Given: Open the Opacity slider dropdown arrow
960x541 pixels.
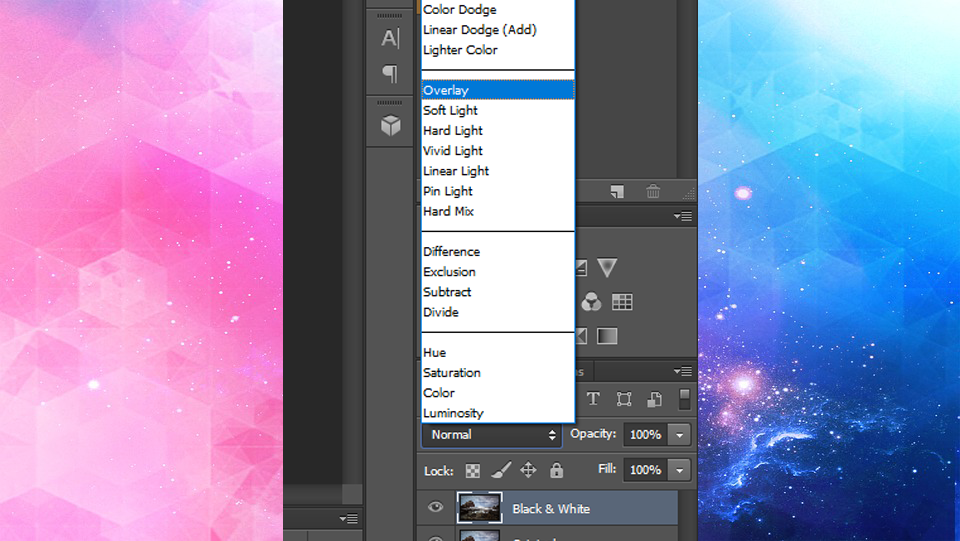Looking at the screenshot, I should click(x=680, y=435).
